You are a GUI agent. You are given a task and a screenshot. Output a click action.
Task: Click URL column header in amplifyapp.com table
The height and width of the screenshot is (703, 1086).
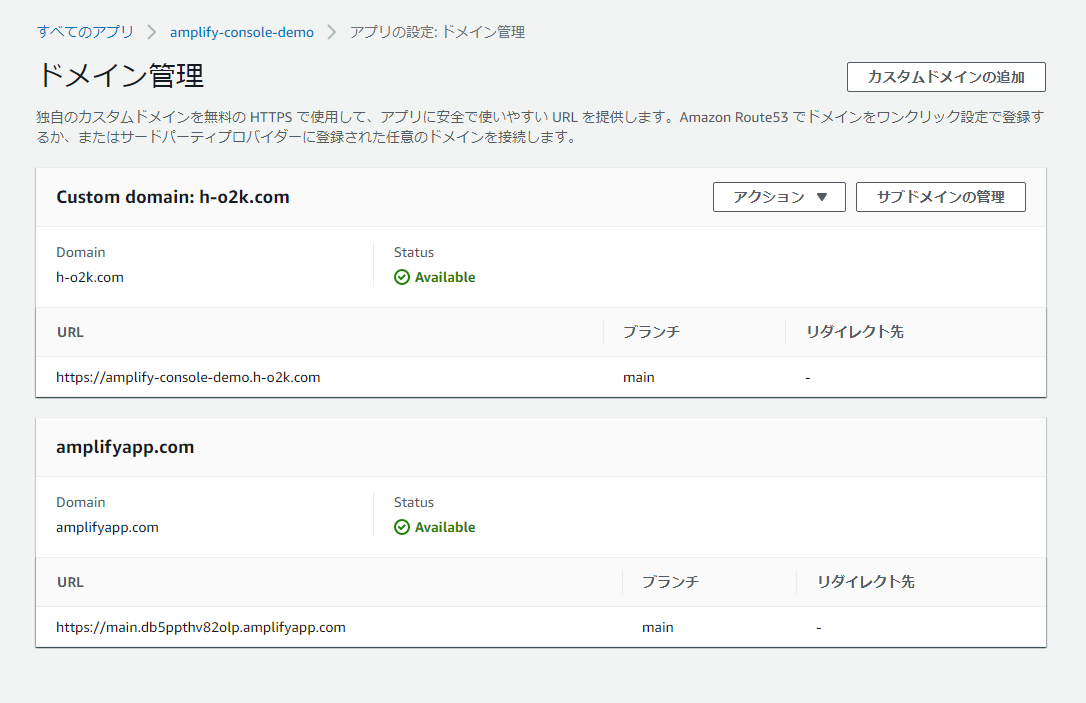pyautogui.click(x=71, y=582)
